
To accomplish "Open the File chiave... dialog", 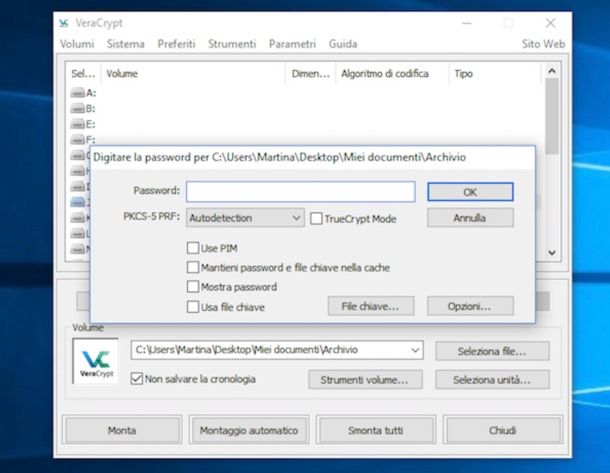I will tap(371, 307).
